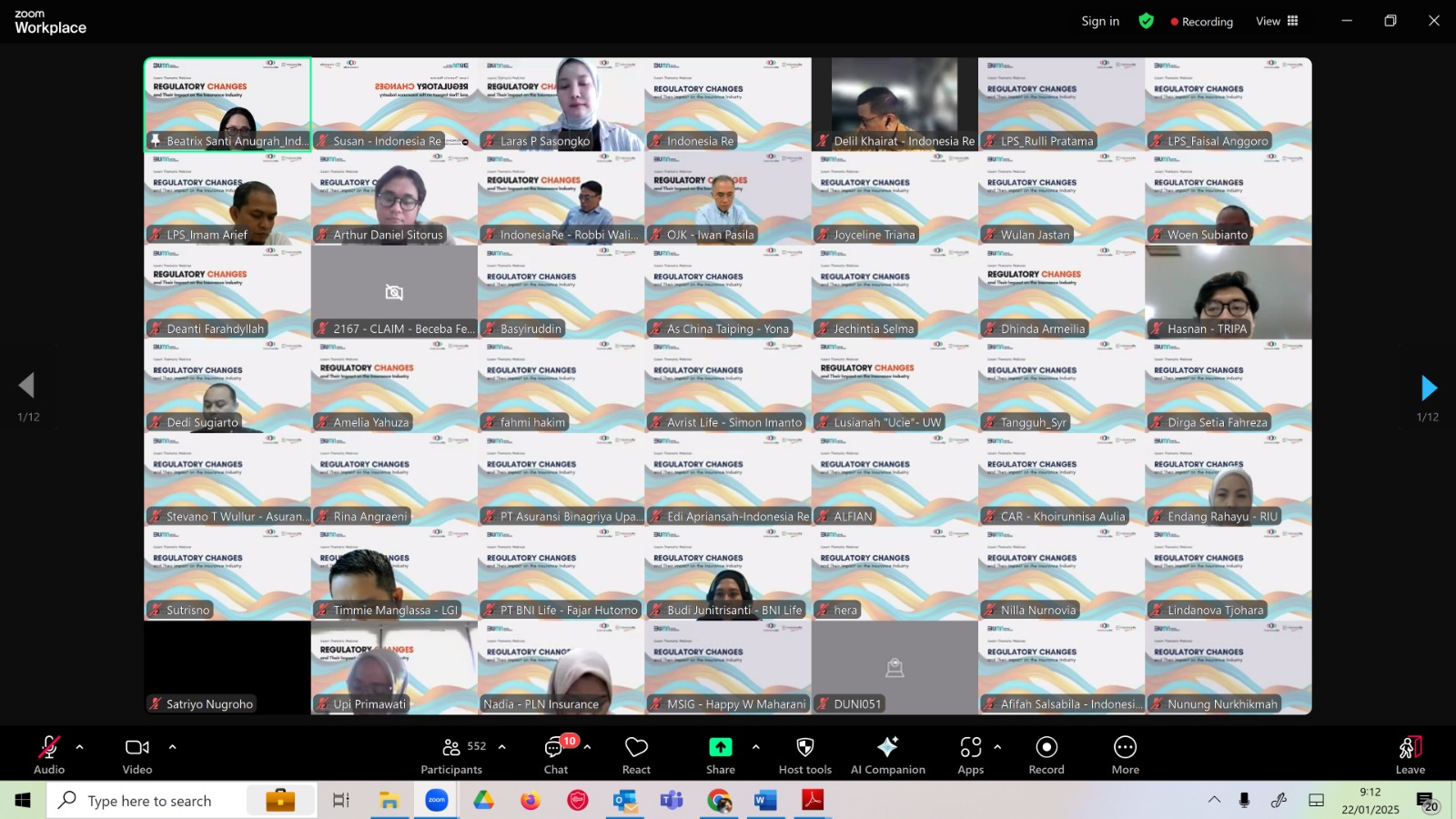The height and width of the screenshot is (819, 1456).
Task: Select Hasnan - TRIPA video thumbnail
Action: click(1228, 292)
